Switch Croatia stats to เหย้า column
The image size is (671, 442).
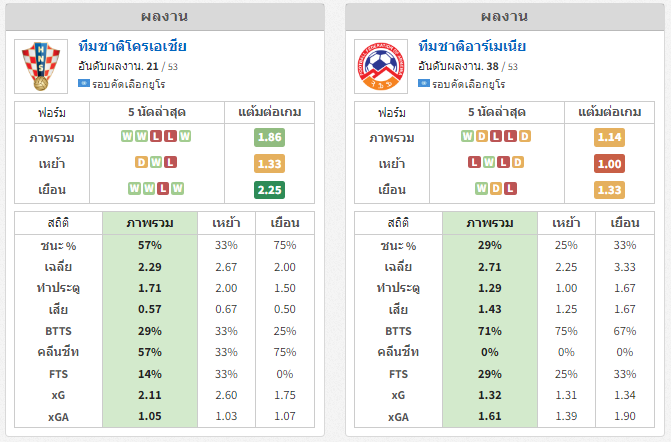pos(226,223)
